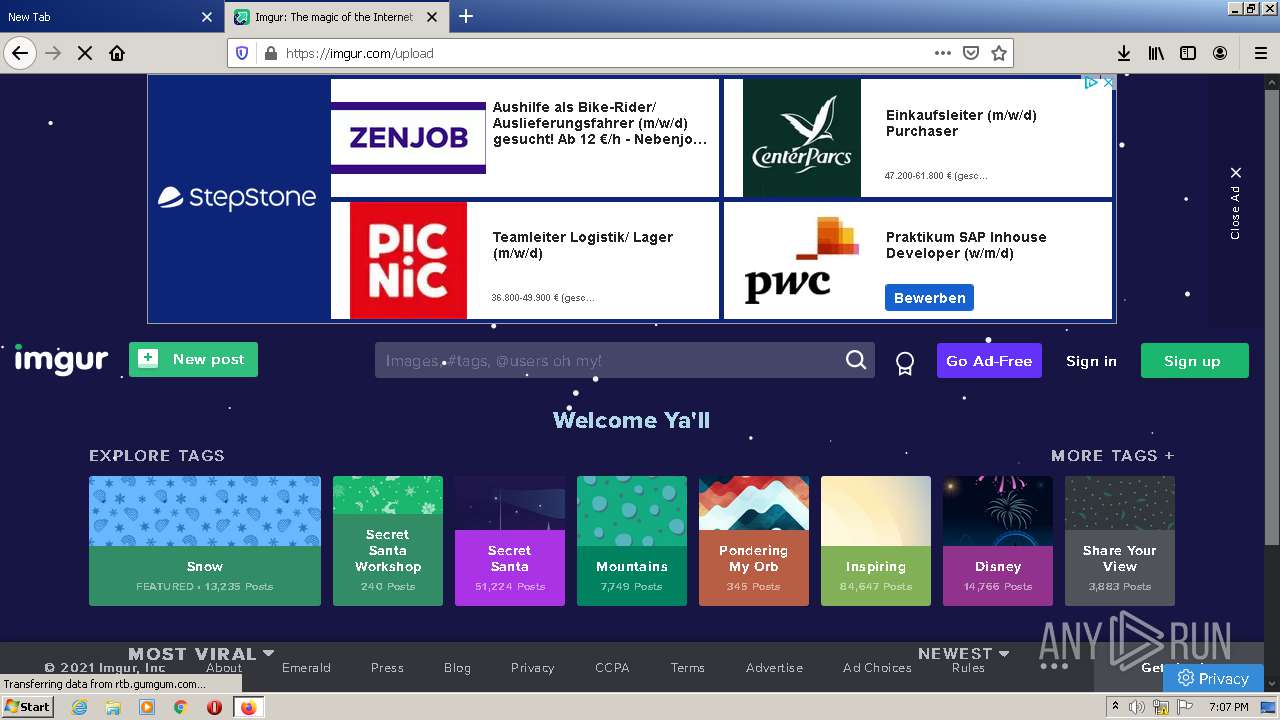Open the blue Privacy settings button
Screen dimensions: 1280x720
pos(1213,678)
